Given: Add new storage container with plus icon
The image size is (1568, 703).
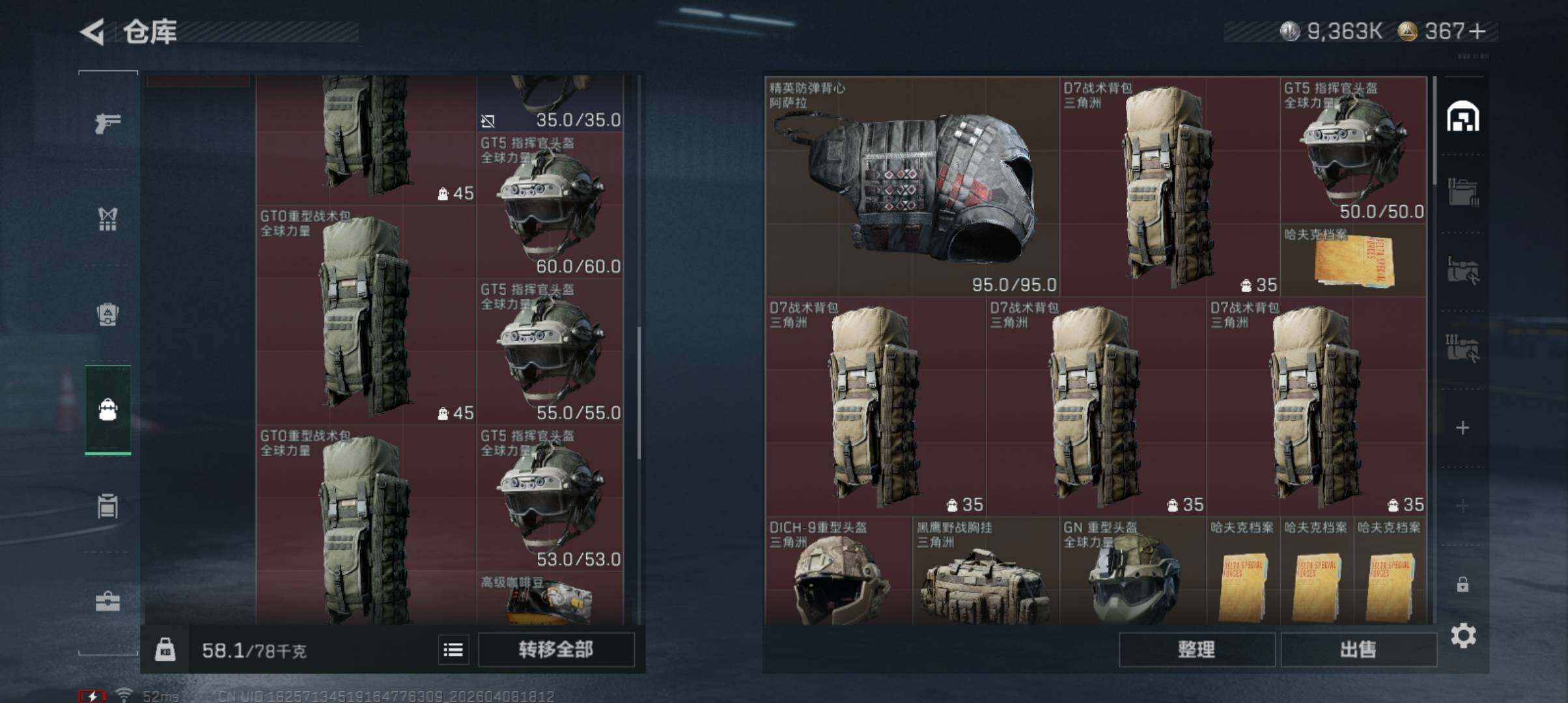Looking at the screenshot, I should pos(1463,428).
